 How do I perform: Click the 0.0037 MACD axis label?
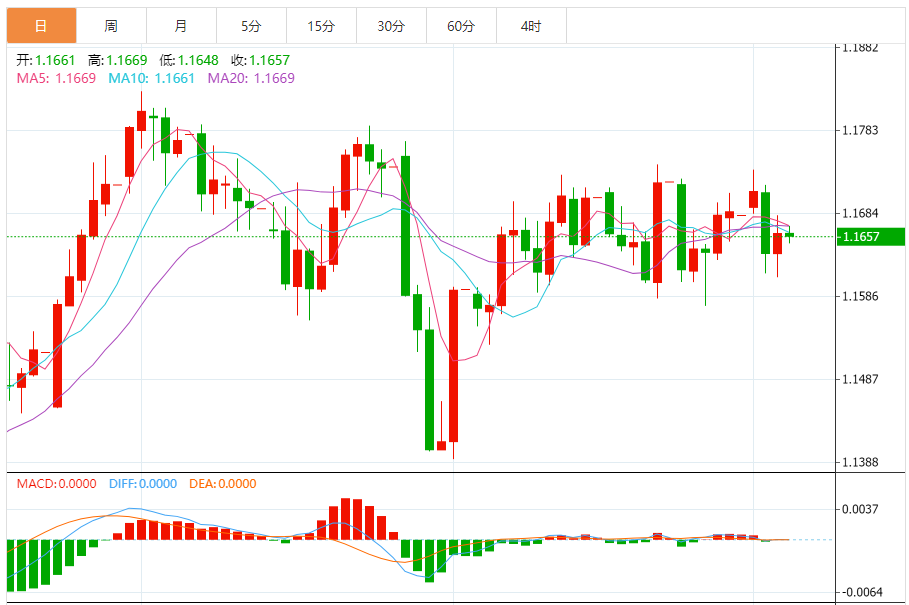[860, 509]
